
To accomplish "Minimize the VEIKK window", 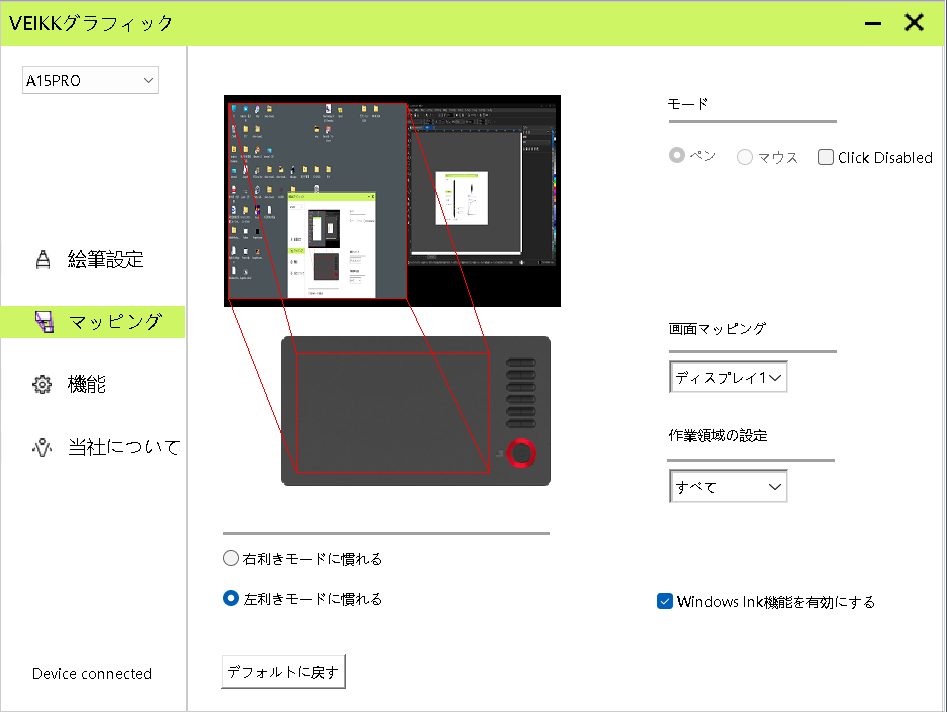I will coord(873,23).
